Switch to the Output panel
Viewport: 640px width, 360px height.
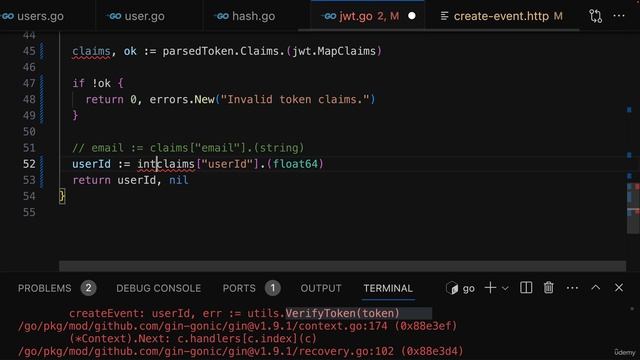tap(321, 288)
